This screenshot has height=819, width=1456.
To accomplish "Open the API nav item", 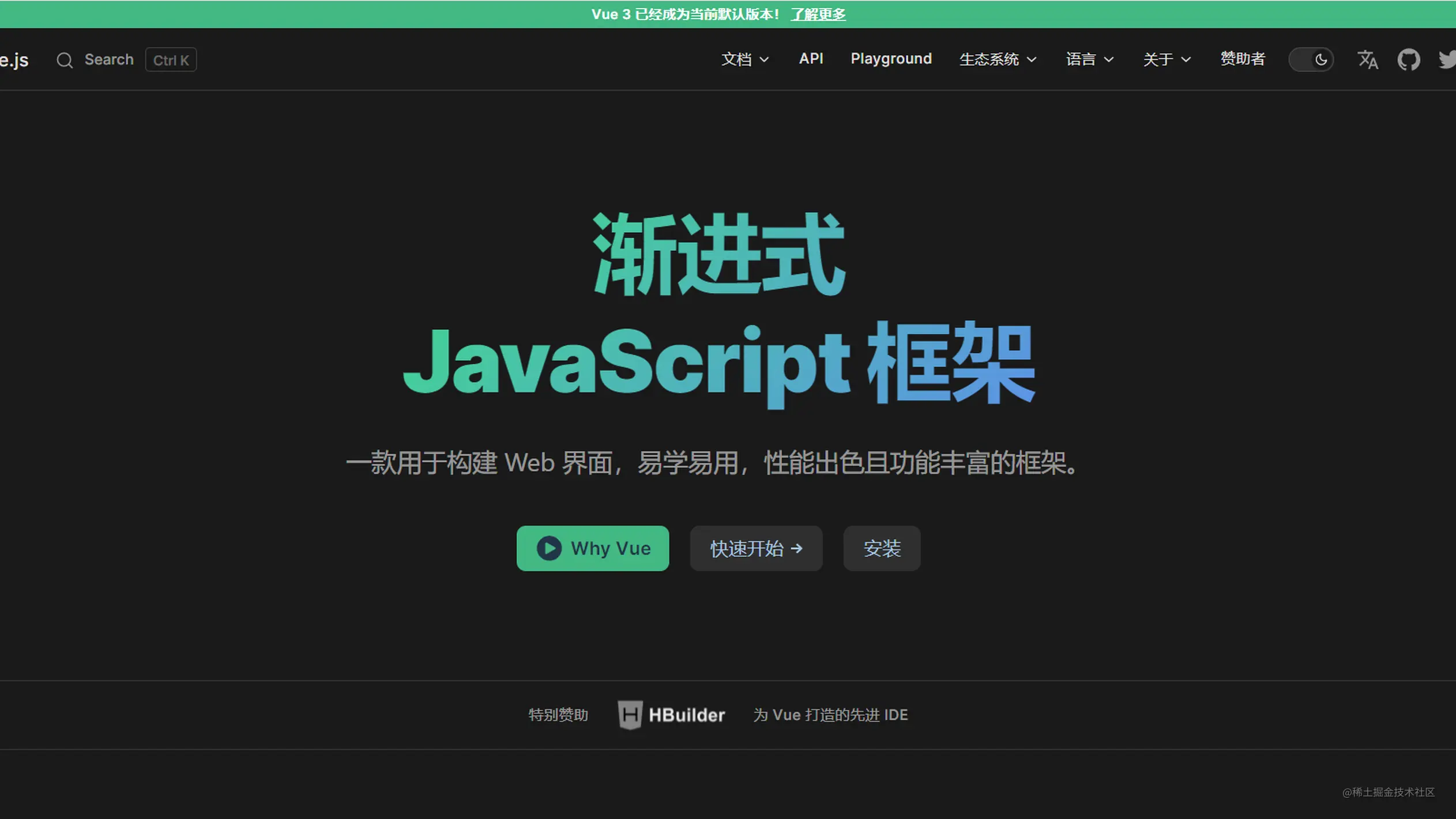I will click(x=811, y=59).
